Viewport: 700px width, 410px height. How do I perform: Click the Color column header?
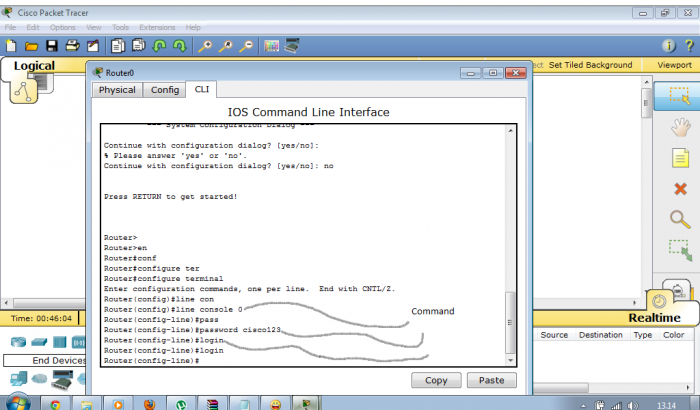(x=673, y=335)
